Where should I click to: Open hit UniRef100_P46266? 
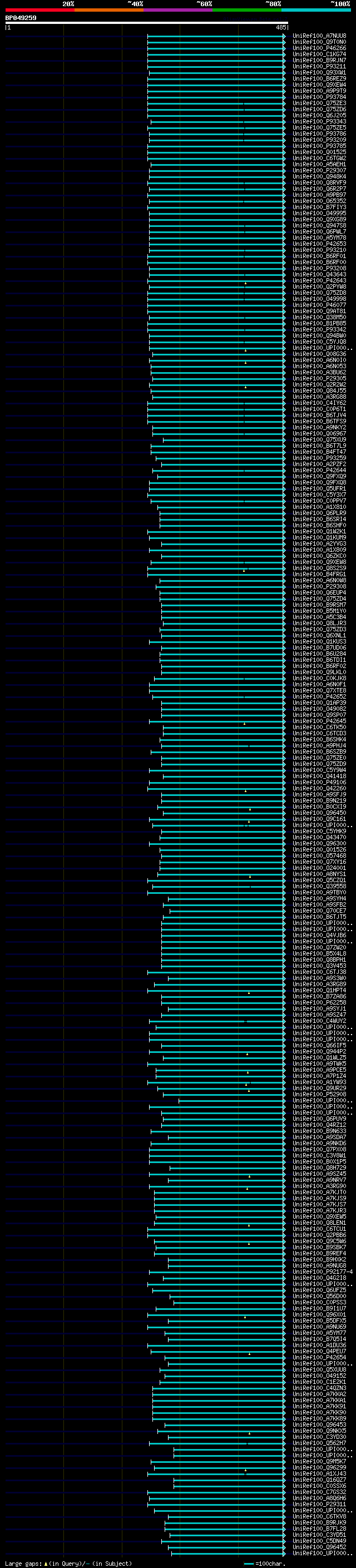(319, 48)
